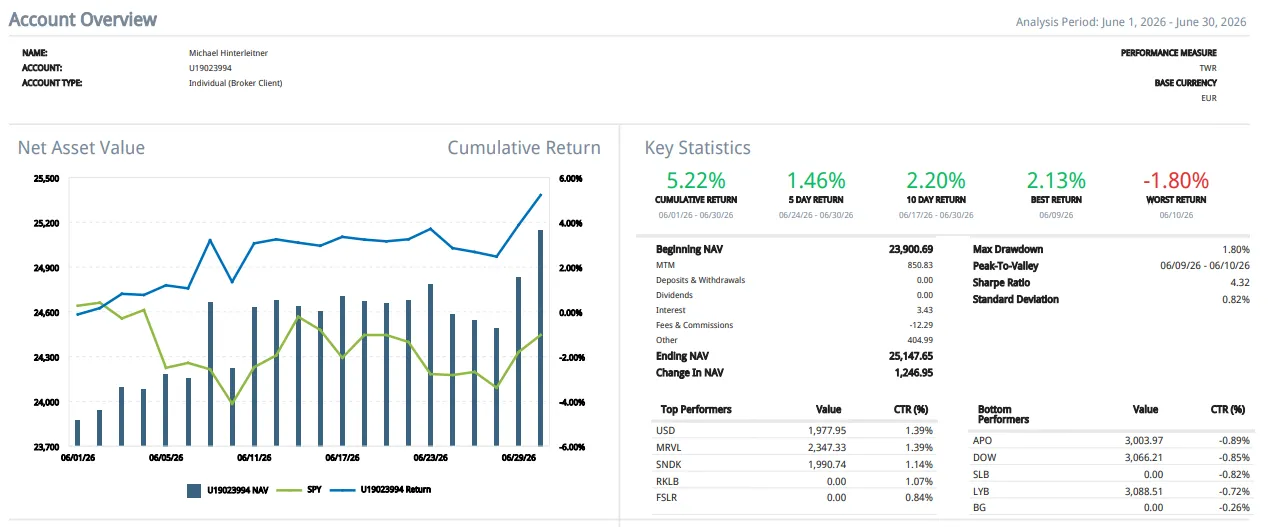The image size is (1272, 527).
Task: Click Fees & Commissions value -12.29
Action: tap(921, 325)
